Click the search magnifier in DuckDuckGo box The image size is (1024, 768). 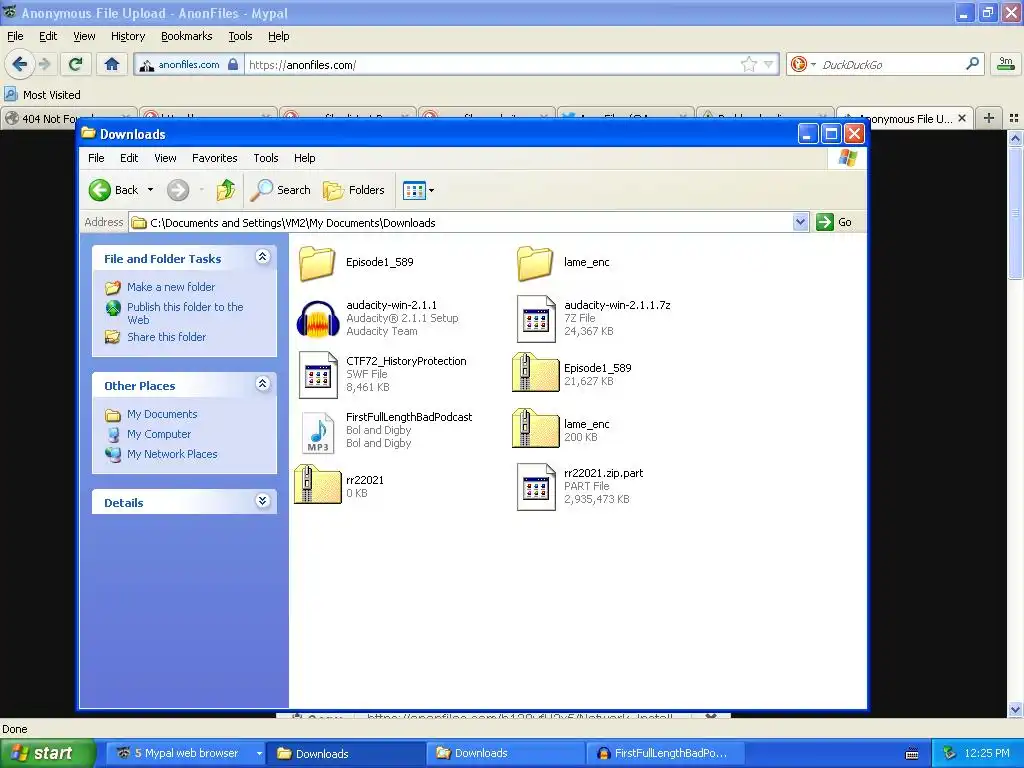tap(972, 64)
